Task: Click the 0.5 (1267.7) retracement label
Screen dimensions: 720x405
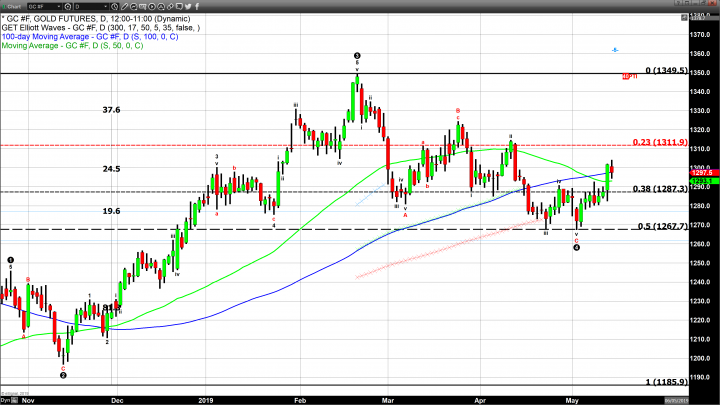Action: click(x=660, y=226)
